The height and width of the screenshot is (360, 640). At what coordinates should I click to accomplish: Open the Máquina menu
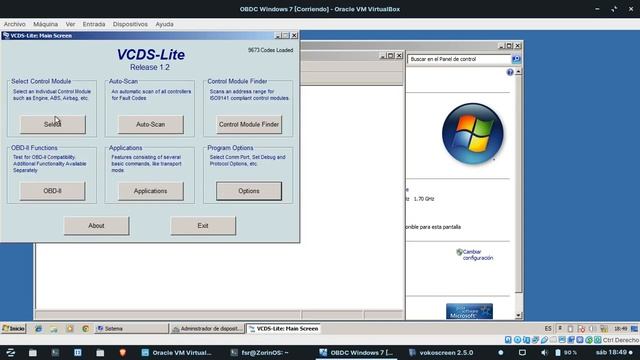pyautogui.click(x=45, y=24)
